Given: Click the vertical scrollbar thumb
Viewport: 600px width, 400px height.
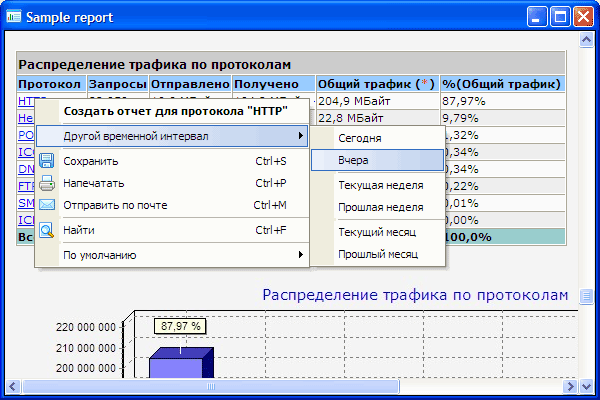Looking at the screenshot, I should 586,296.
